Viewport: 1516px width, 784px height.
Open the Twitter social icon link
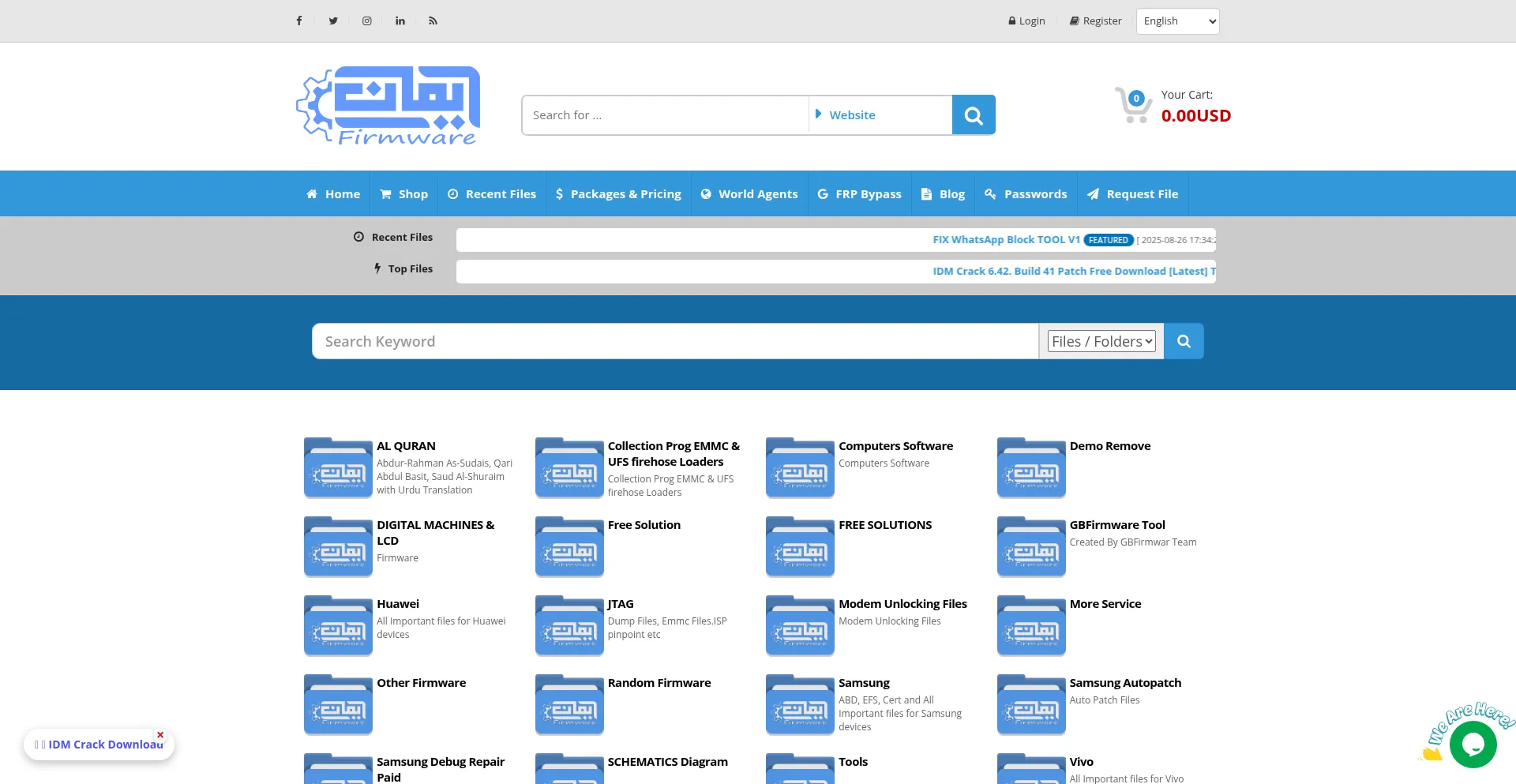(x=333, y=21)
